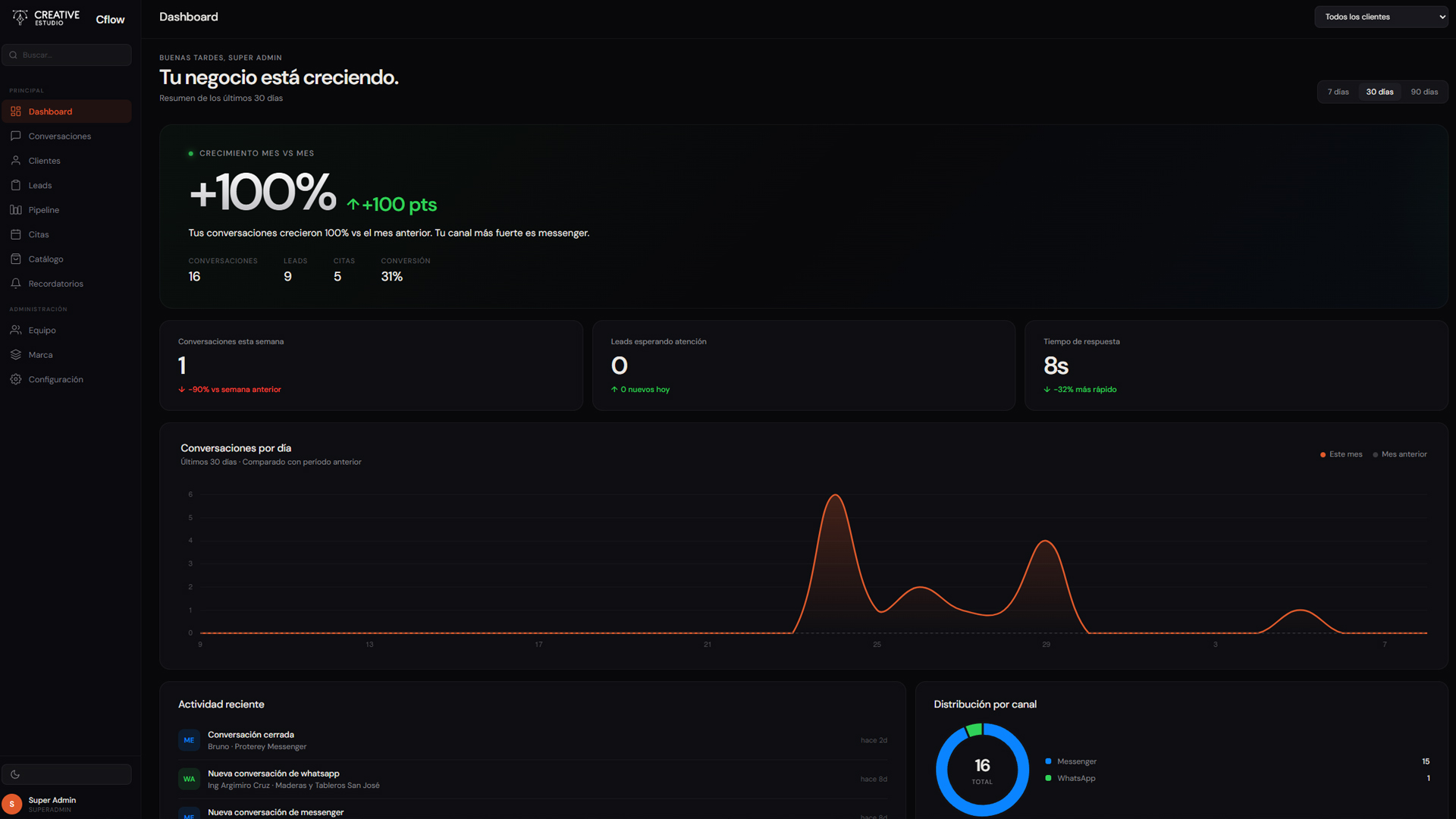This screenshot has height=819, width=1456.
Task: Open Equipo under Administración
Action: click(67, 330)
